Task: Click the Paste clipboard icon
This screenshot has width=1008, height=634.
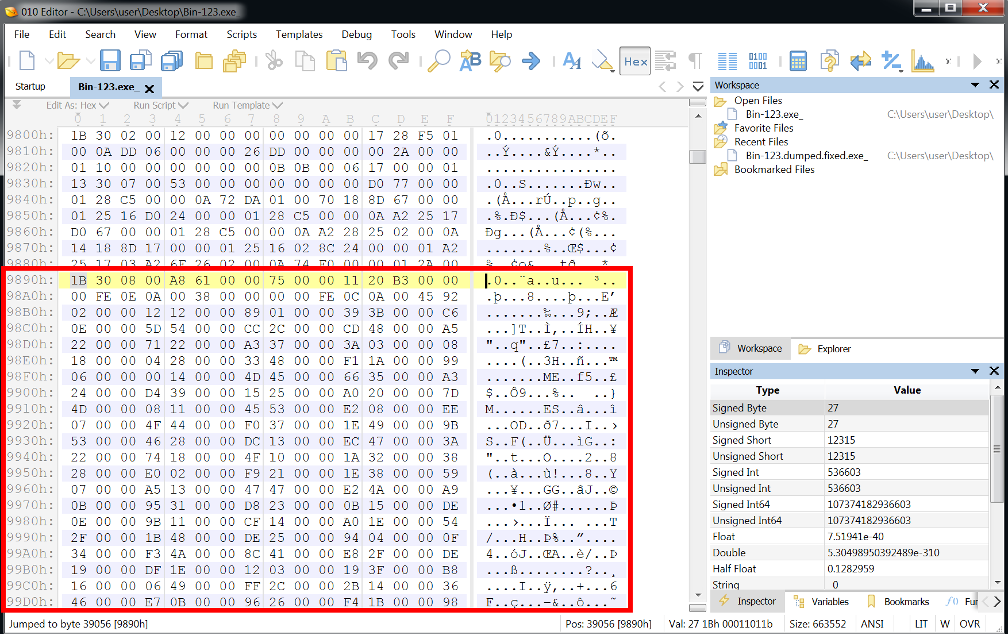Action: tap(336, 62)
